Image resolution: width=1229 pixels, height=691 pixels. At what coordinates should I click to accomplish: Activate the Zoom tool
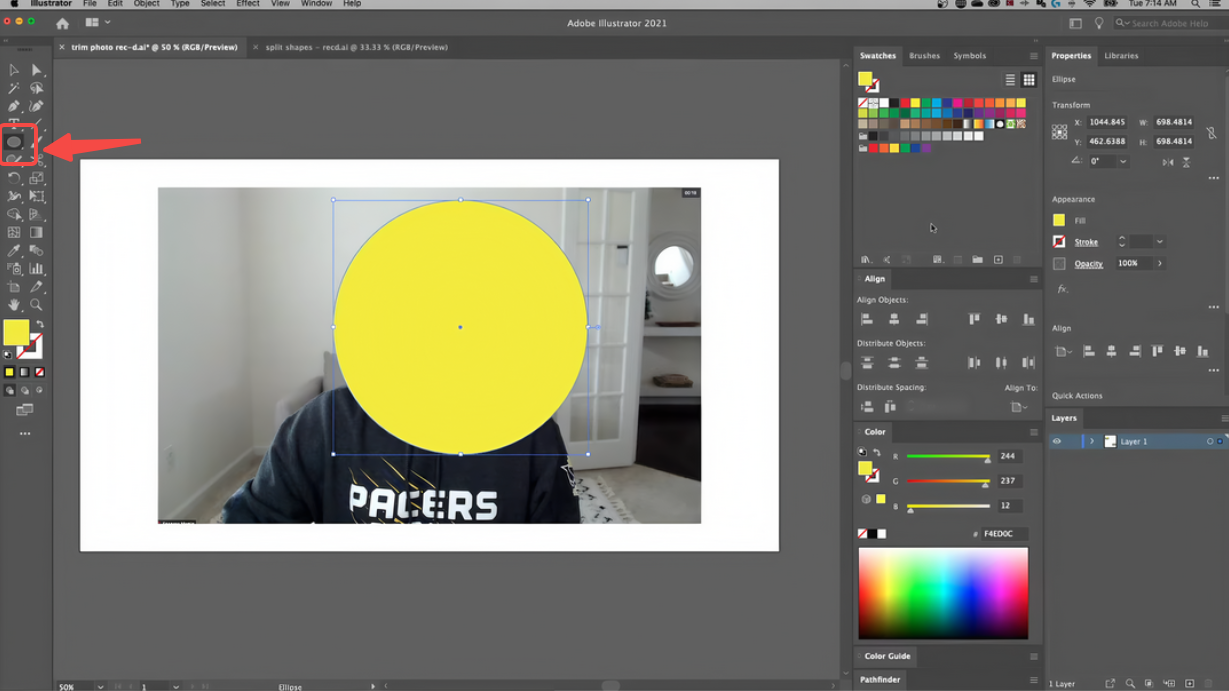(x=36, y=305)
